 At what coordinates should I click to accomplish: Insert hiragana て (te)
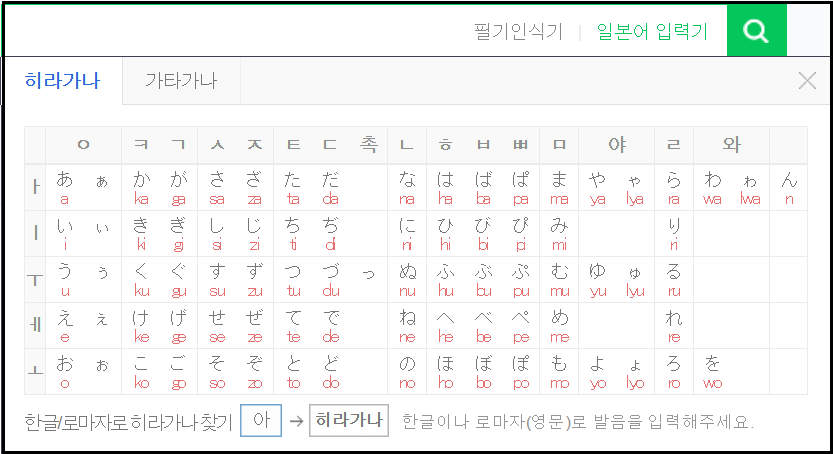(x=293, y=326)
